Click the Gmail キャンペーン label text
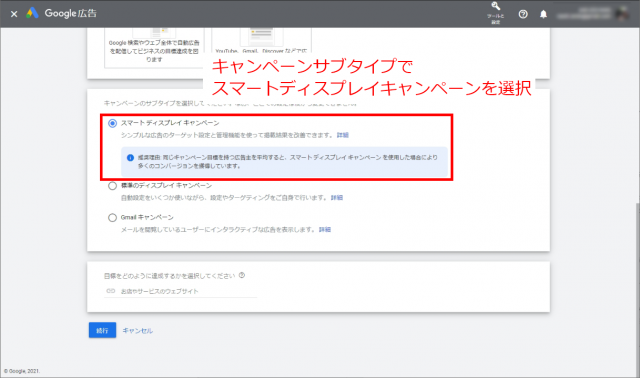Viewport: 640px width, 378px height. click(147, 217)
